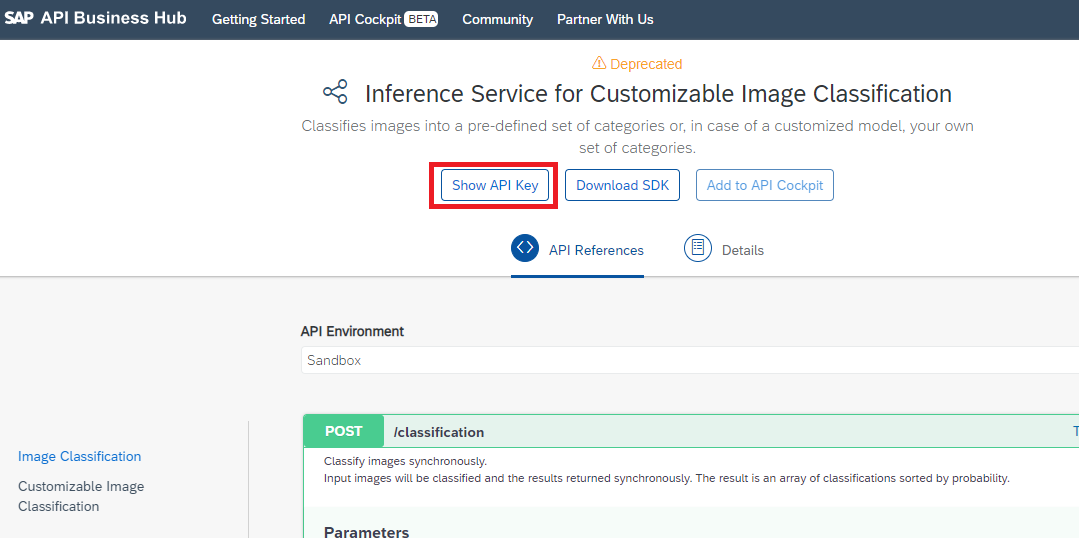Open the Community menu item
The image size is (1079, 538).
[x=498, y=19]
